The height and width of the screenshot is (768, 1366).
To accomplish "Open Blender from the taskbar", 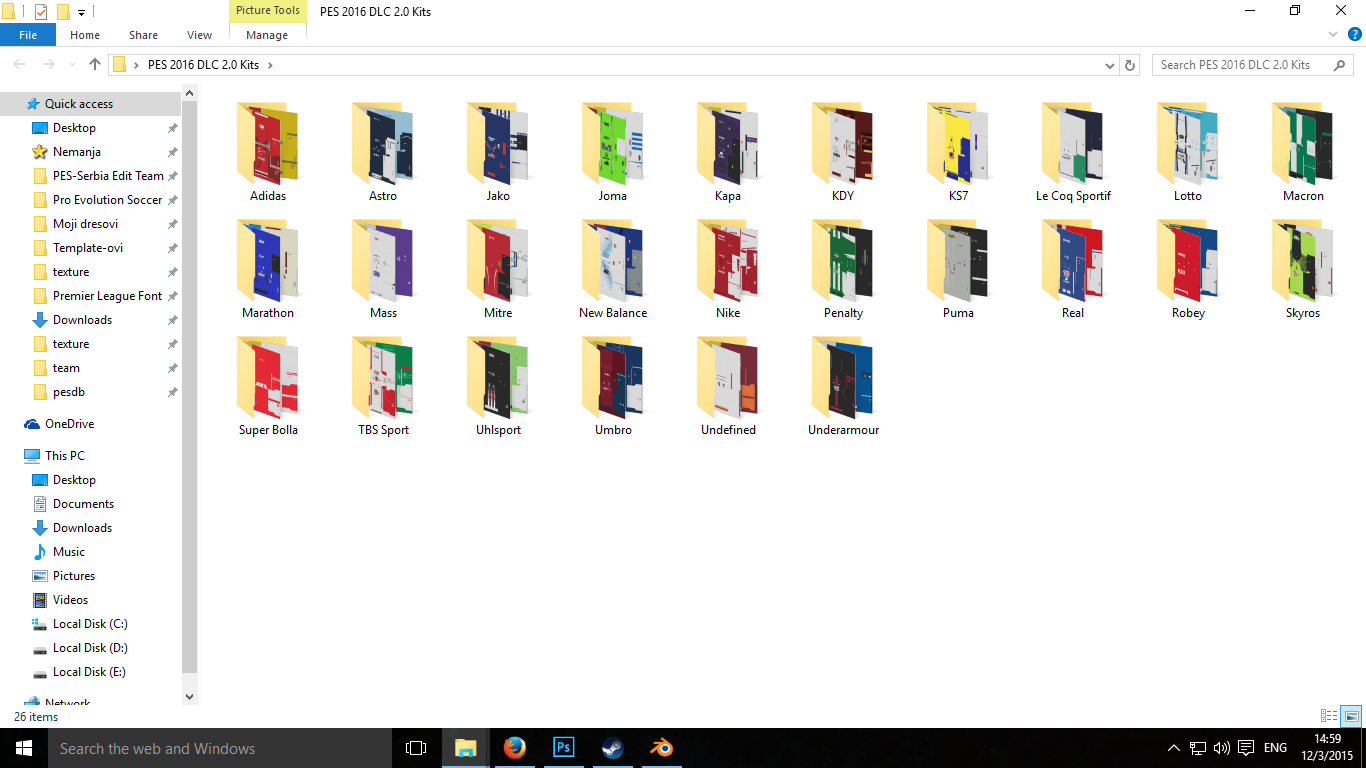I will (x=661, y=748).
